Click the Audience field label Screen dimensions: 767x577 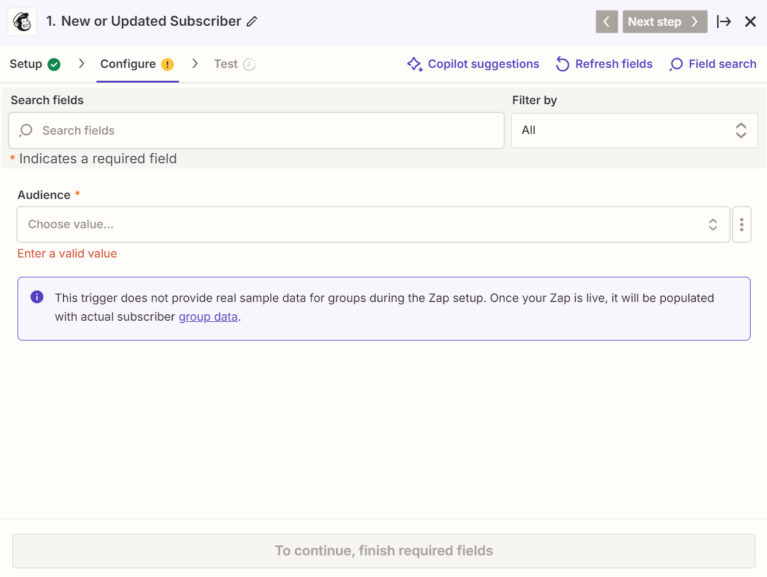coord(44,195)
